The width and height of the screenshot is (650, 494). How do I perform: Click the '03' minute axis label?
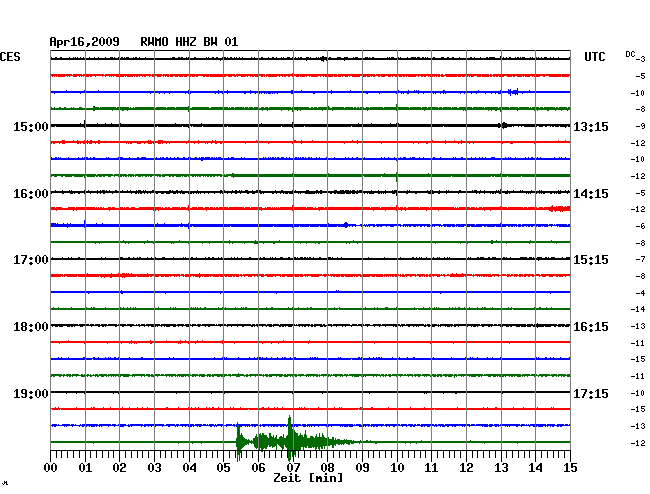pyautogui.click(x=154, y=468)
